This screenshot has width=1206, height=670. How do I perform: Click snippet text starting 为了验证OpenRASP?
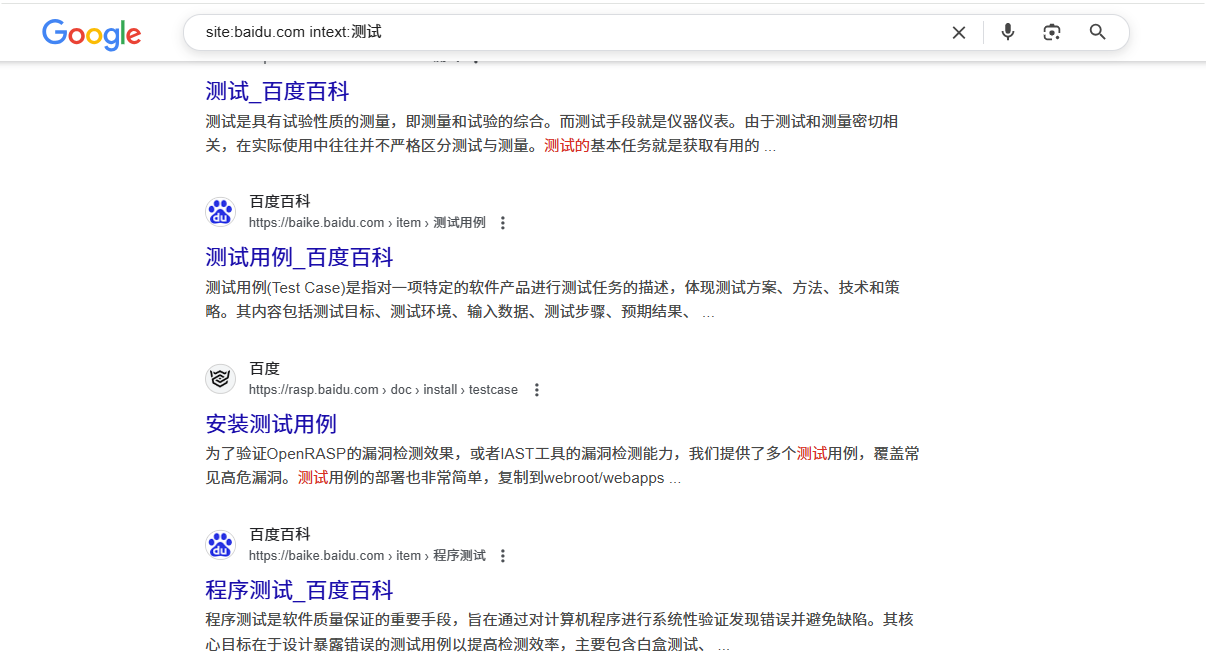tap(562, 466)
